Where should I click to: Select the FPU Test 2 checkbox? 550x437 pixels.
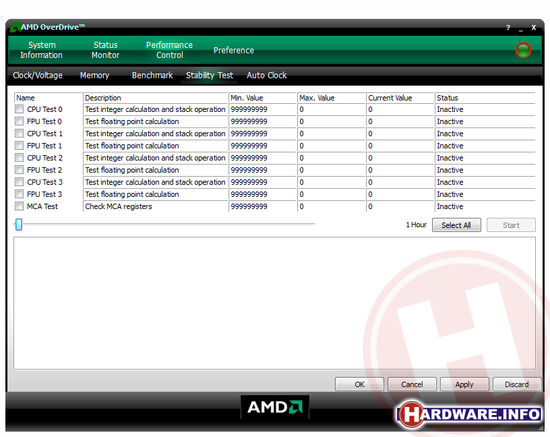coord(19,170)
